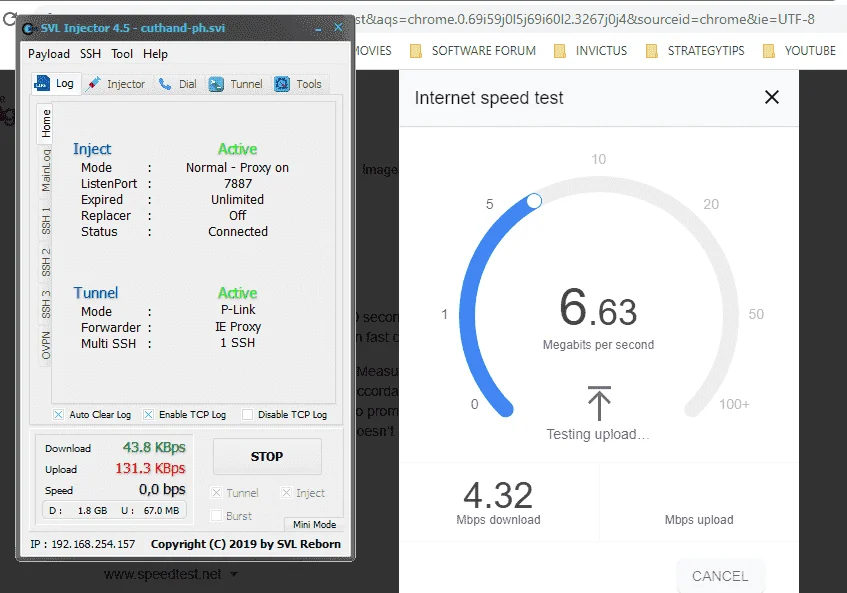Image resolution: width=847 pixels, height=593 pixels.
Task: Click the Upload speed 131.3 KBps value
Action: [x=150, y=468]
